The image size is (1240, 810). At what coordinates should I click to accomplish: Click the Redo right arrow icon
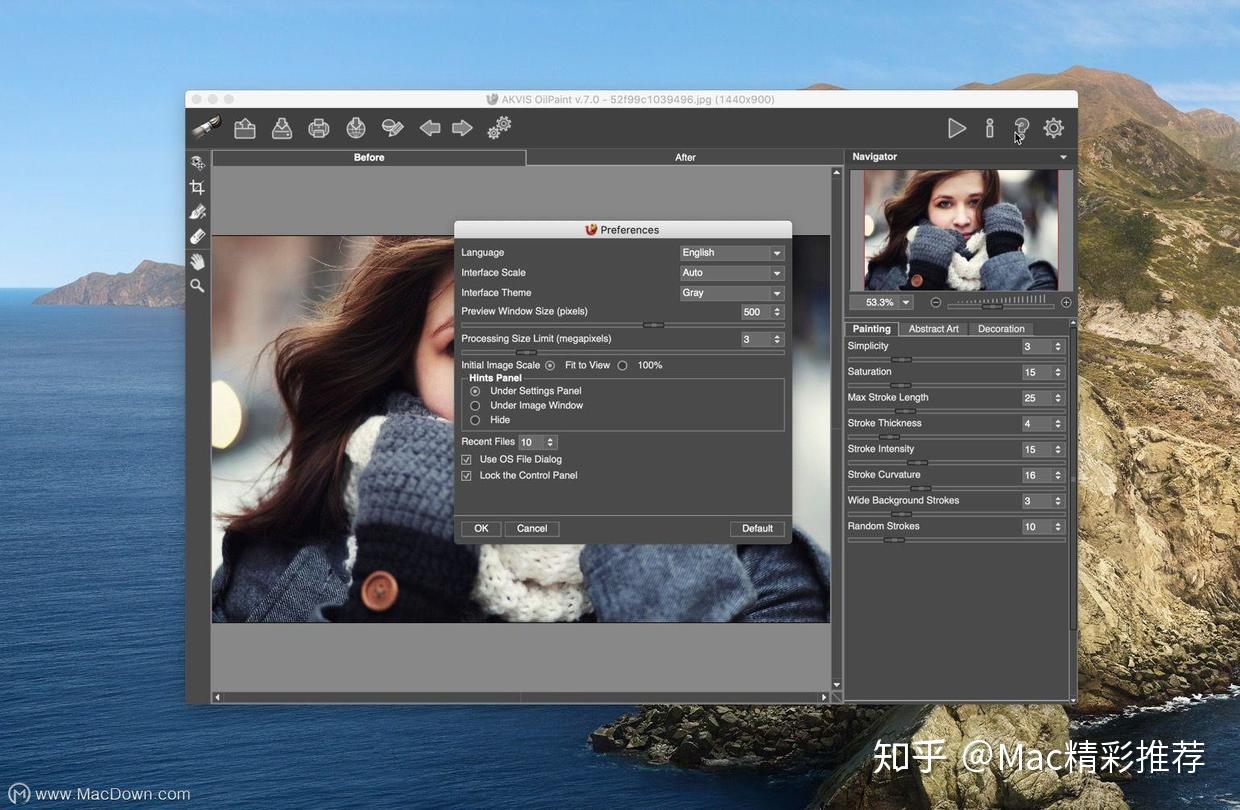[462, 128]
